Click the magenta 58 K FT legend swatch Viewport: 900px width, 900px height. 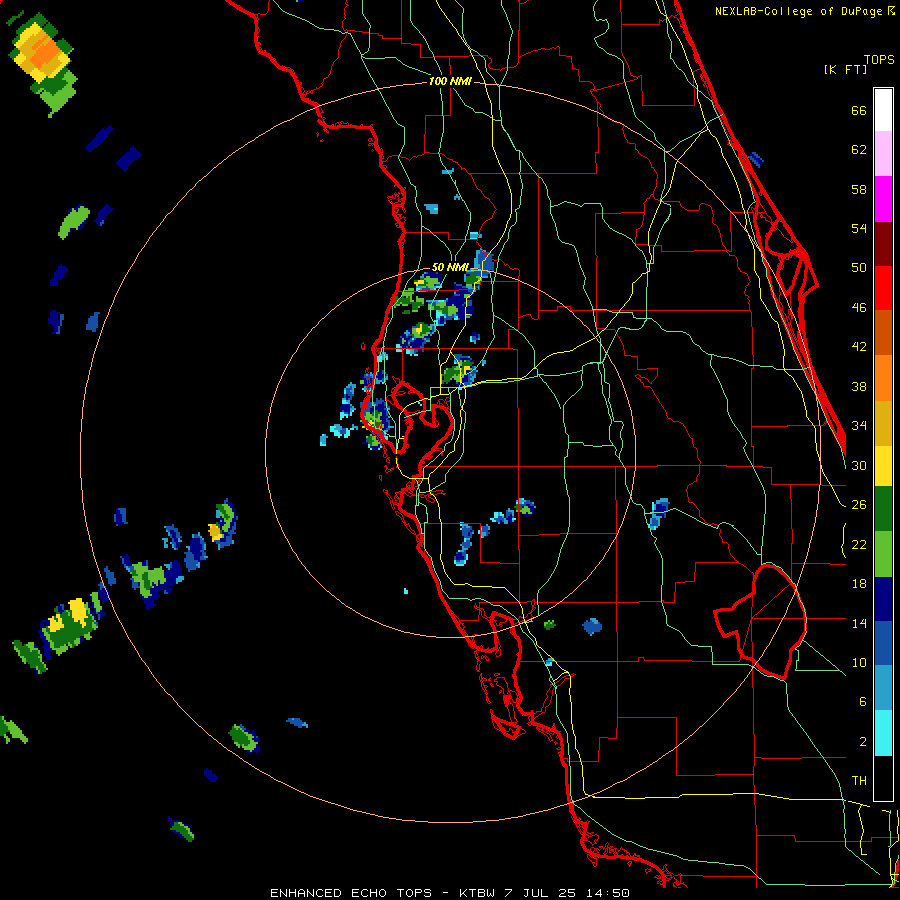(x=883, y=199)
